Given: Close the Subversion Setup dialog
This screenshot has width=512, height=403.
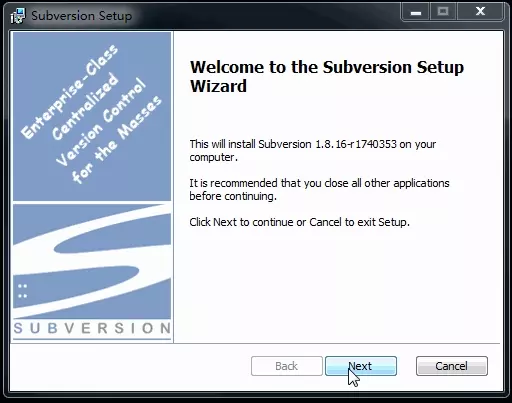Looking at the screenshot, I should pyautogui.click(x=480, y=12).
